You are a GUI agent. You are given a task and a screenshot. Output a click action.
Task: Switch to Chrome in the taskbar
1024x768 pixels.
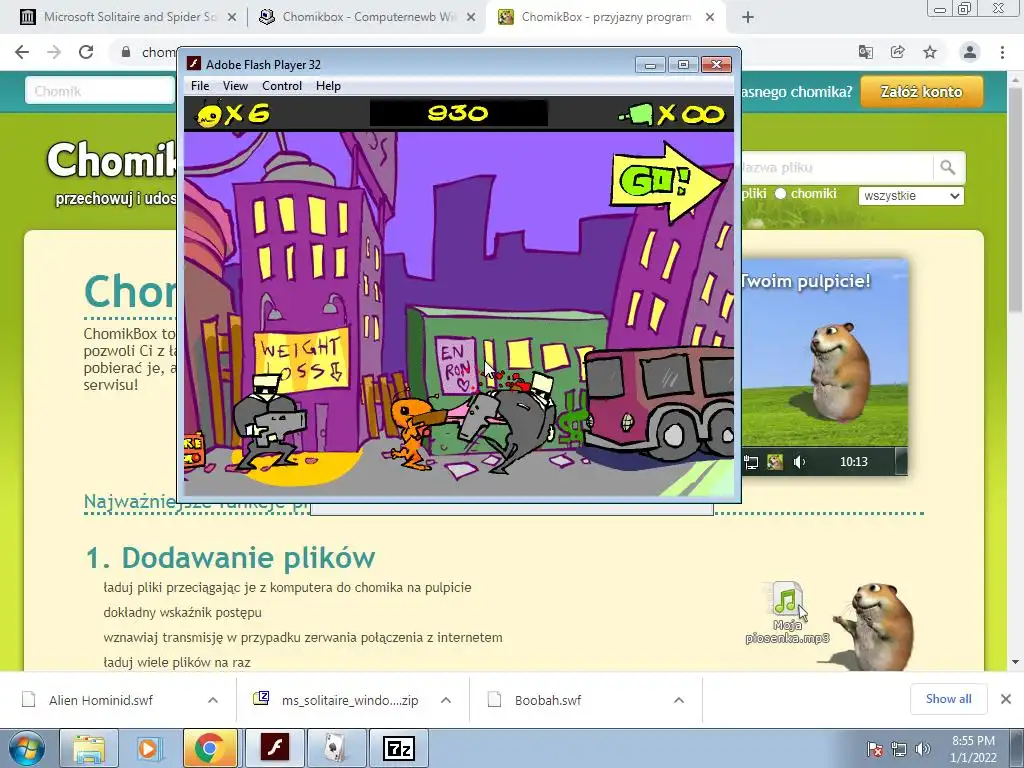click(210, 748)
